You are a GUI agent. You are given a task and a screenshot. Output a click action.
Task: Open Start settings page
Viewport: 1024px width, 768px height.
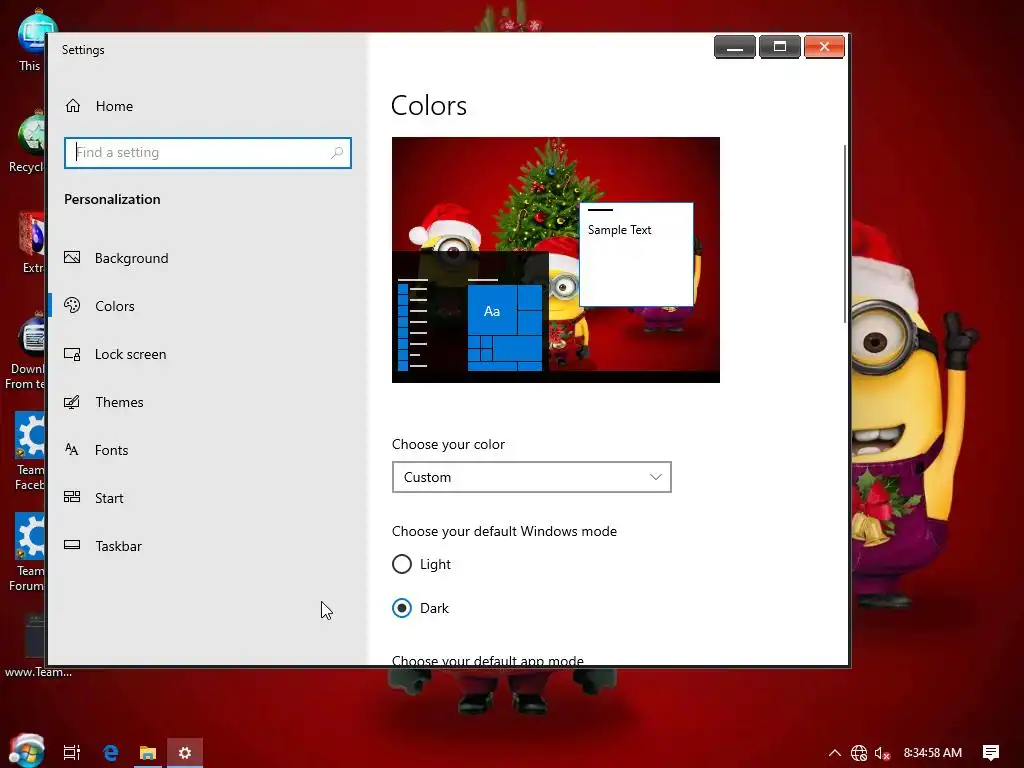point(109,498)
